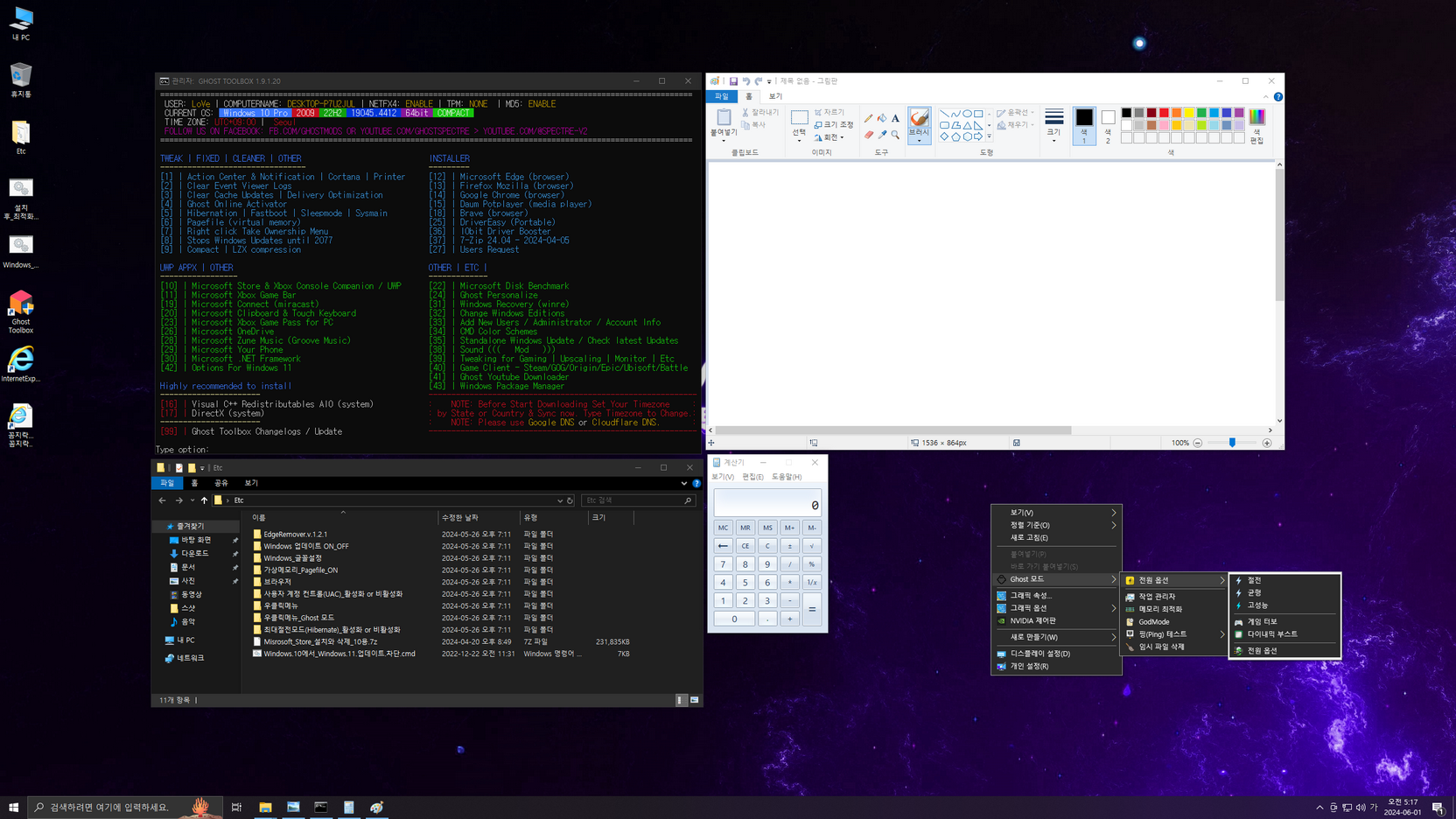This screenshot has height=819, width=1456.
Task: Select 고성능 power plan in submenu
Action: click(x=1284, y=605)
